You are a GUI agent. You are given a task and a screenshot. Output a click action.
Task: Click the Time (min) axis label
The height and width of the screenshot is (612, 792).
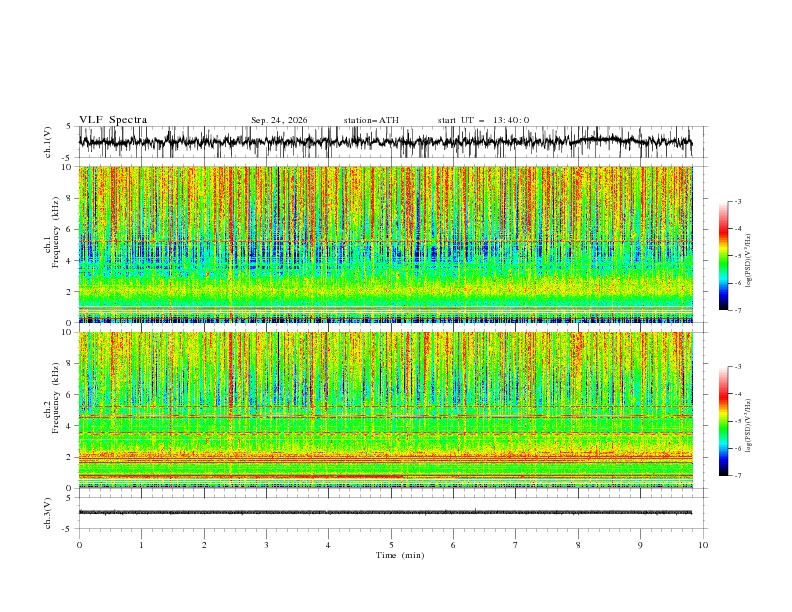[x=400, y=555]
